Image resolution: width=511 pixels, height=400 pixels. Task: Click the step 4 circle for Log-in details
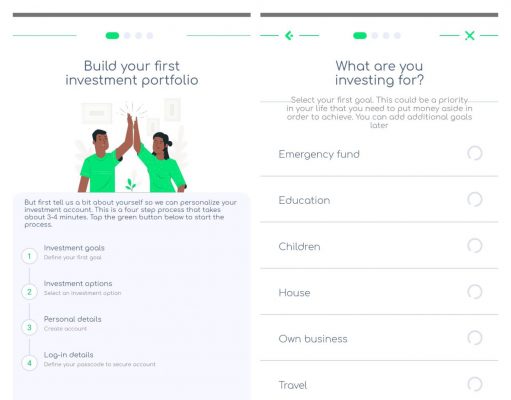[29, 363]
